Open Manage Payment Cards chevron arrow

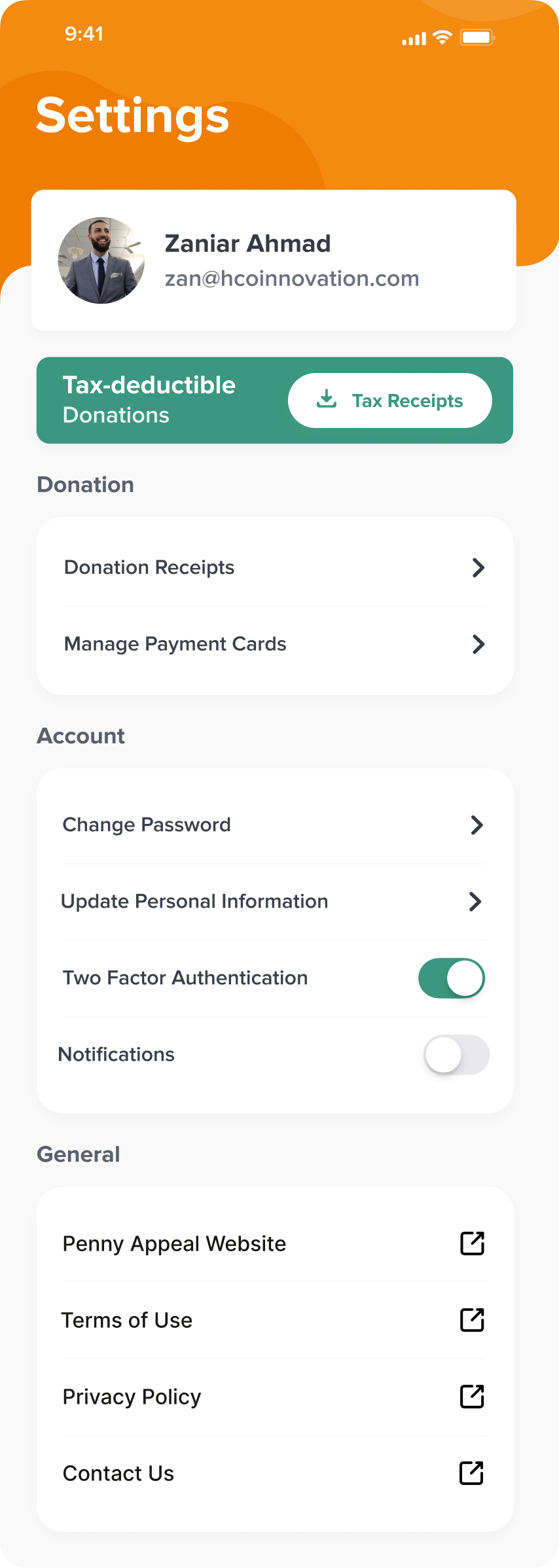pyautogui.click(x=478, y=644)
